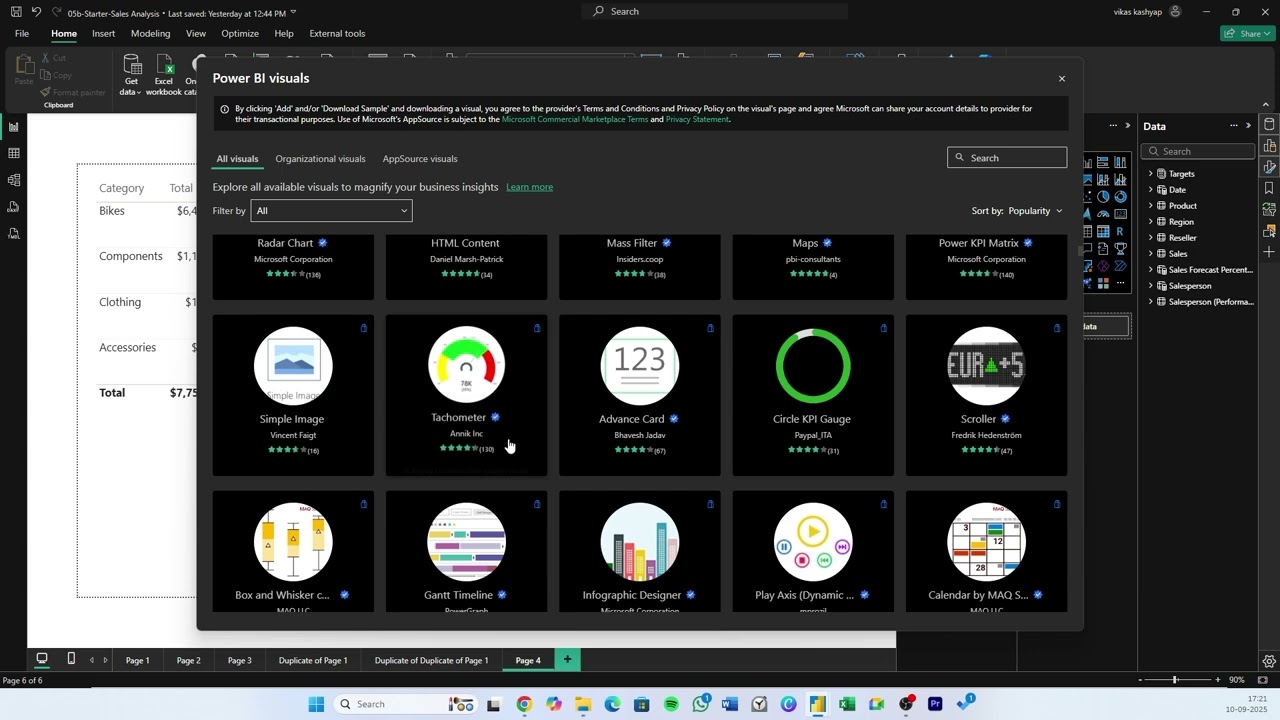Click the Windows Start button
The width and height of the screenshot is (1280, 720).
(x=316, y=704)
